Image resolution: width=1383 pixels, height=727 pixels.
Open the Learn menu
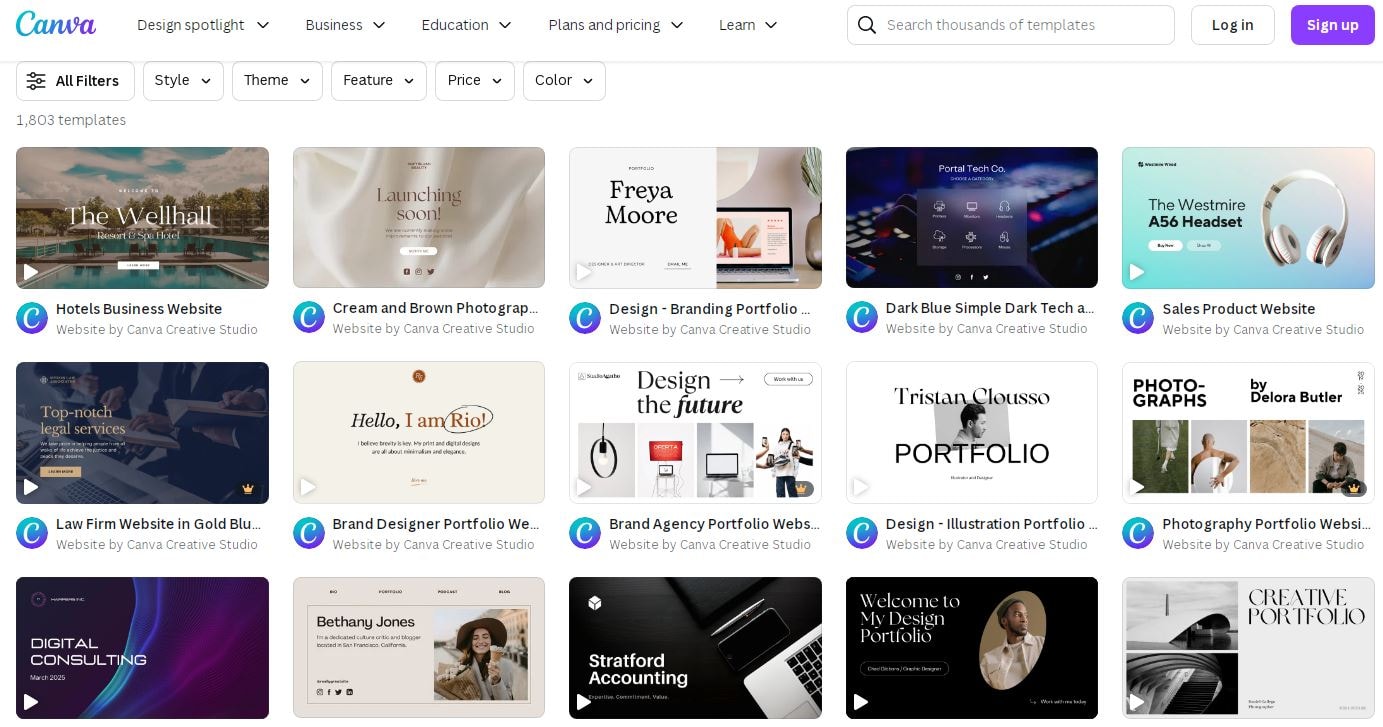747,24
